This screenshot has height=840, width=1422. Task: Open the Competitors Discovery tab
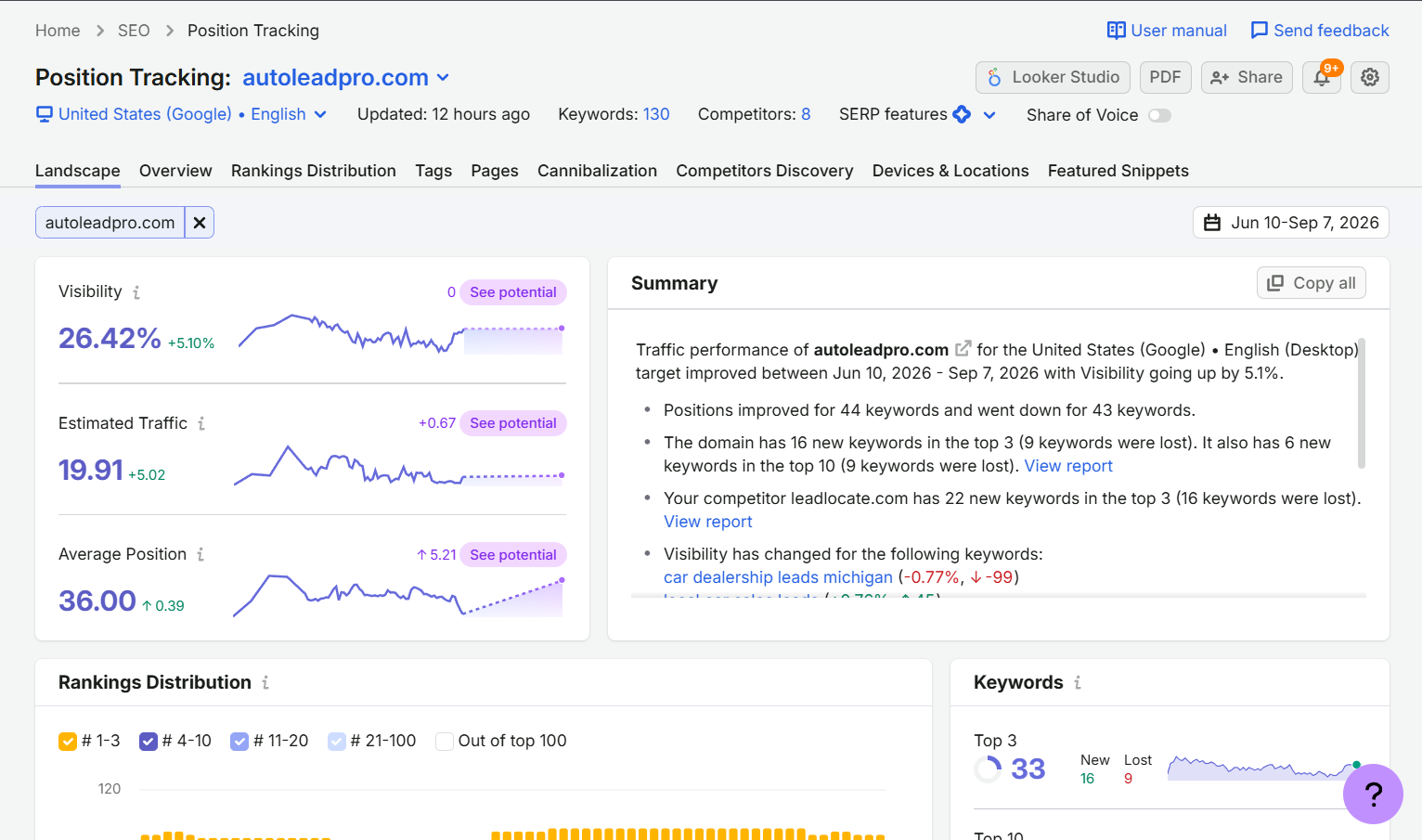click(x=765, y=171)
